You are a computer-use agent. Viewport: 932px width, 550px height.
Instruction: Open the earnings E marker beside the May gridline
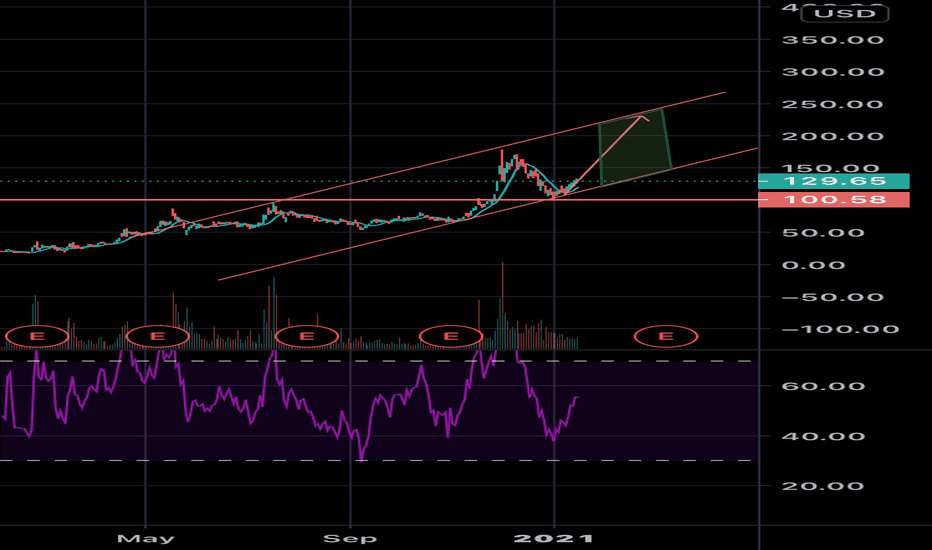pos(158,337)
